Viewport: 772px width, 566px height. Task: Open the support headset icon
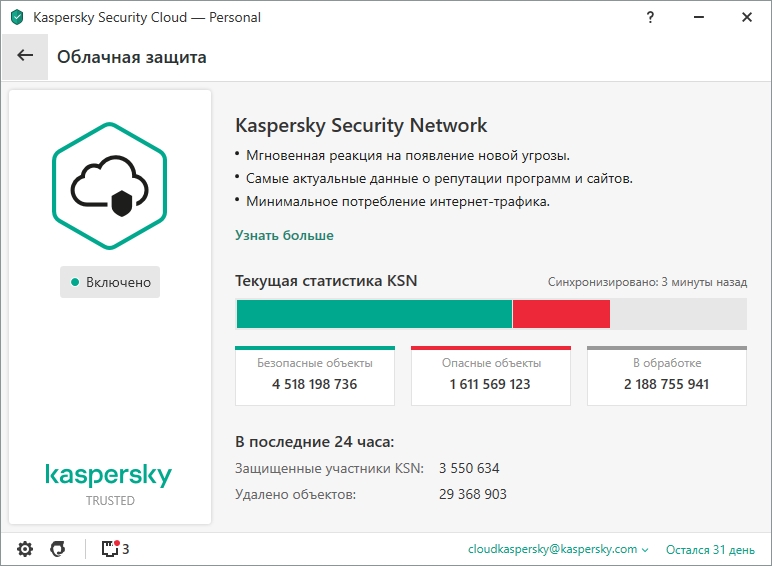point(58,549)
